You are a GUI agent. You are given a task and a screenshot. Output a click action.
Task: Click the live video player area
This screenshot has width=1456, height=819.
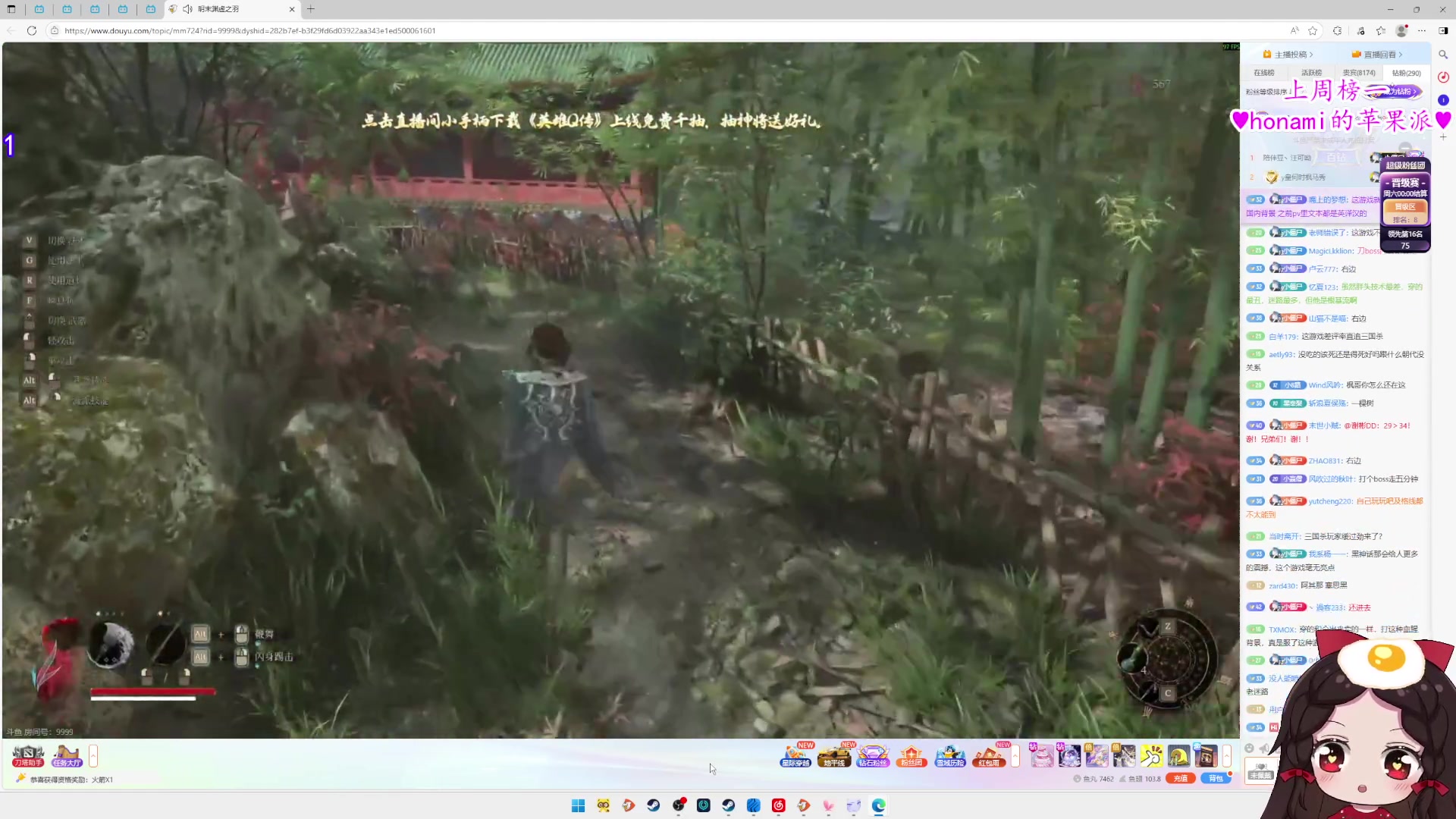coord(620,390)
